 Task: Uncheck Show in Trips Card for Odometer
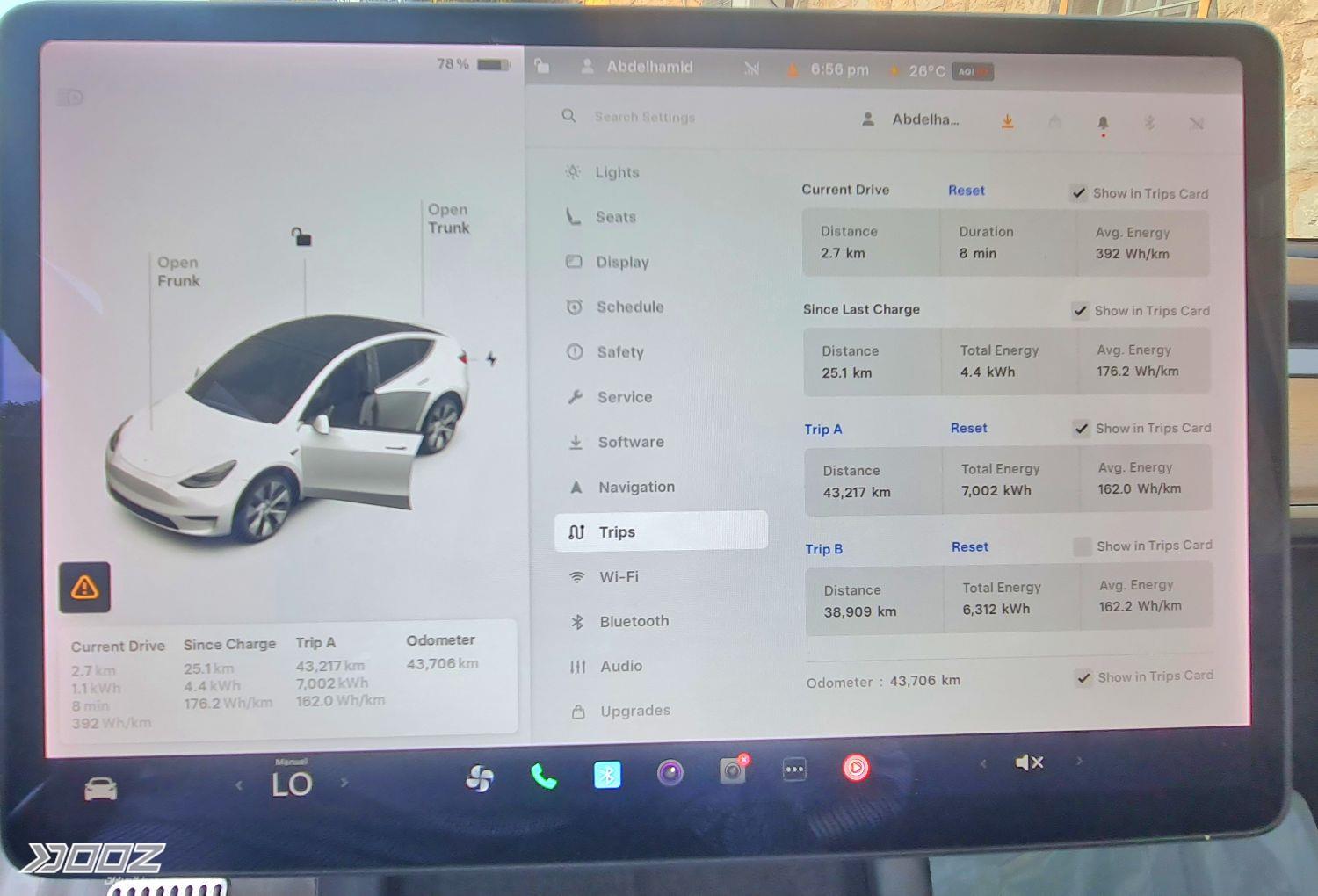1083,676
